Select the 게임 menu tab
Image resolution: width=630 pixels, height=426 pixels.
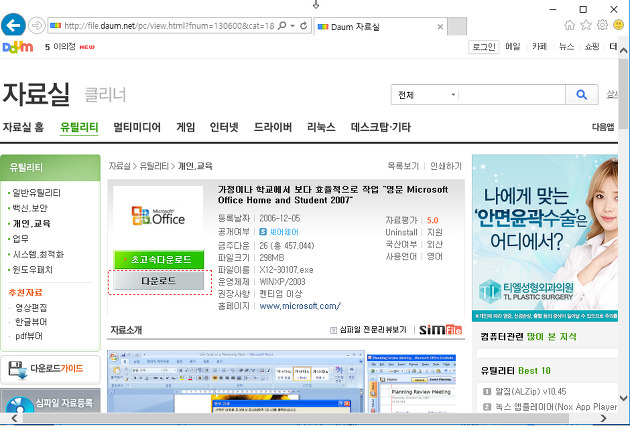pyautogui.click(x=186, y=127)
